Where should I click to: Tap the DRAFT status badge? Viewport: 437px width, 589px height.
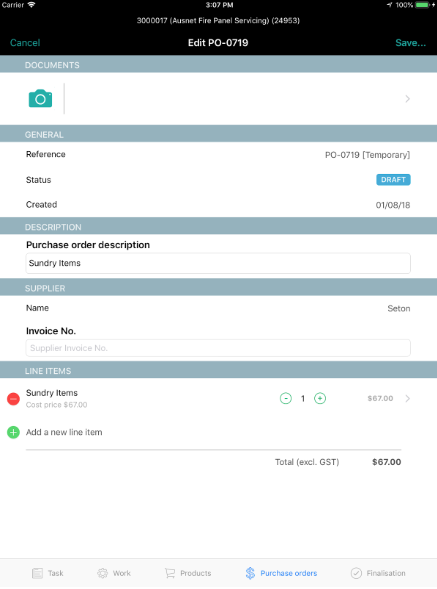[x=393, y=180]
